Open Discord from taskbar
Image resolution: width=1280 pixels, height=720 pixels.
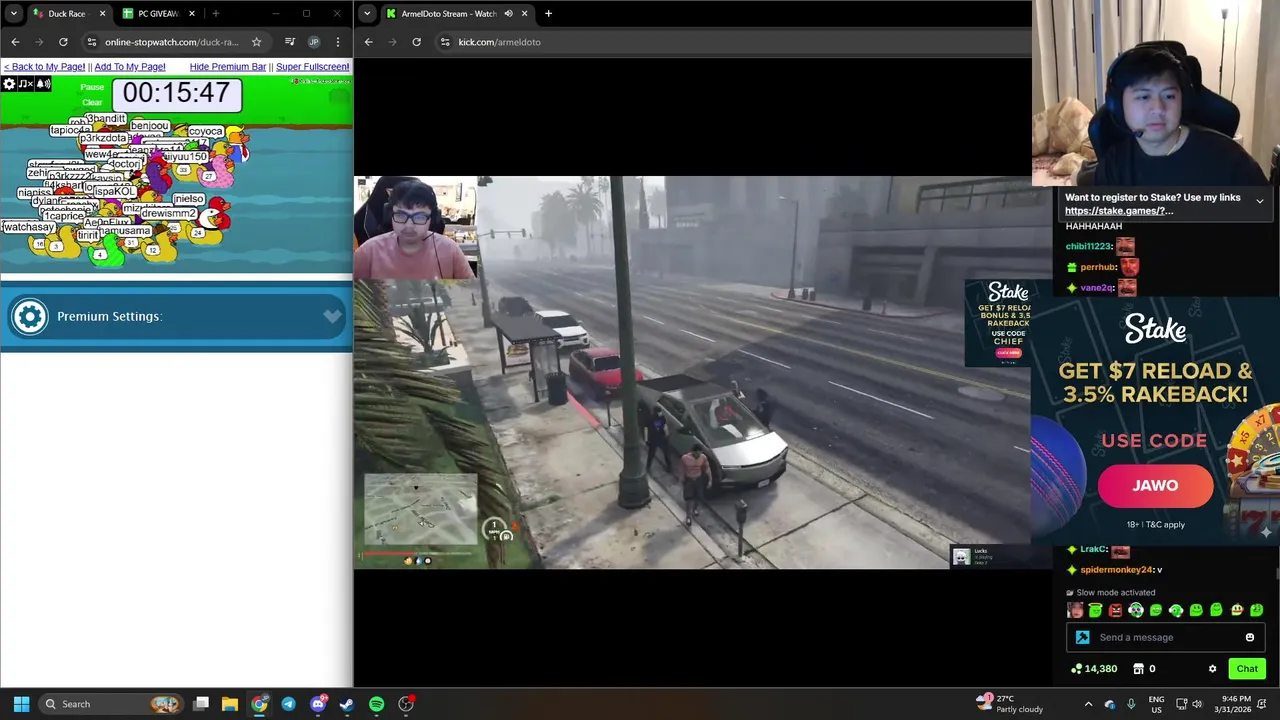318,704
